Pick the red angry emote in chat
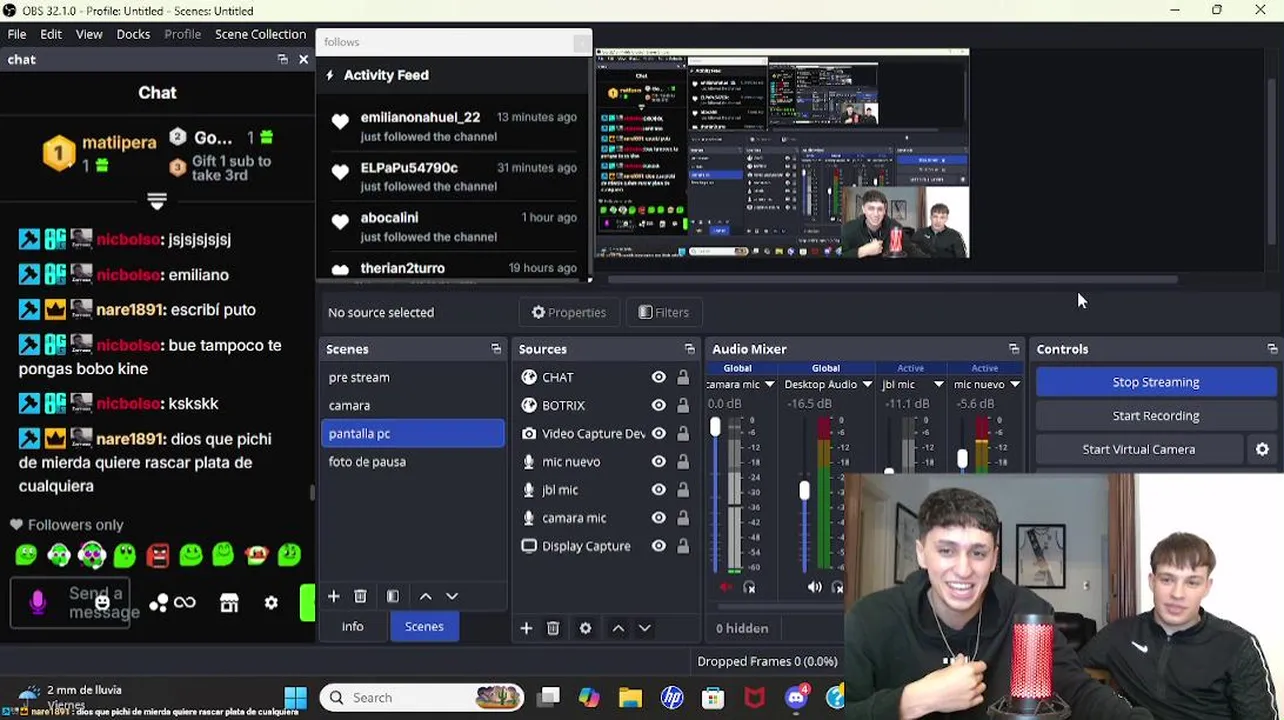This screenshot has width=1284, height=720. (x=158, y=554)
